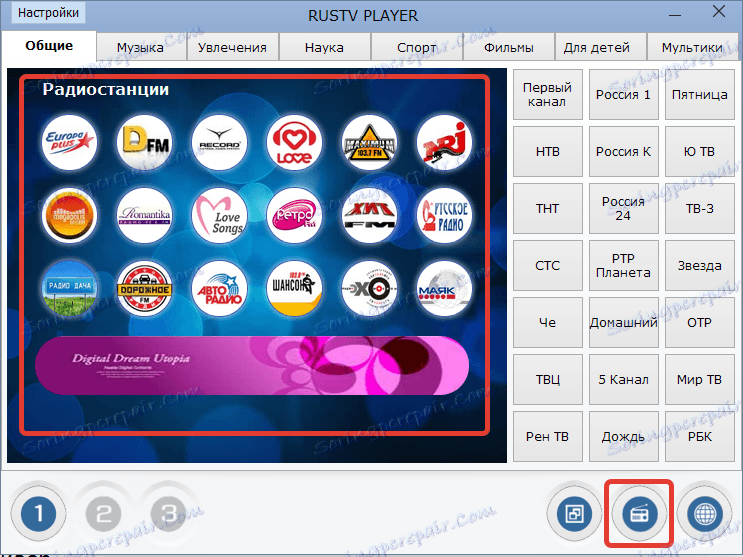
Task: Launch the NRJ radio station
Action: pyautogui.click(x=444, y=143)
